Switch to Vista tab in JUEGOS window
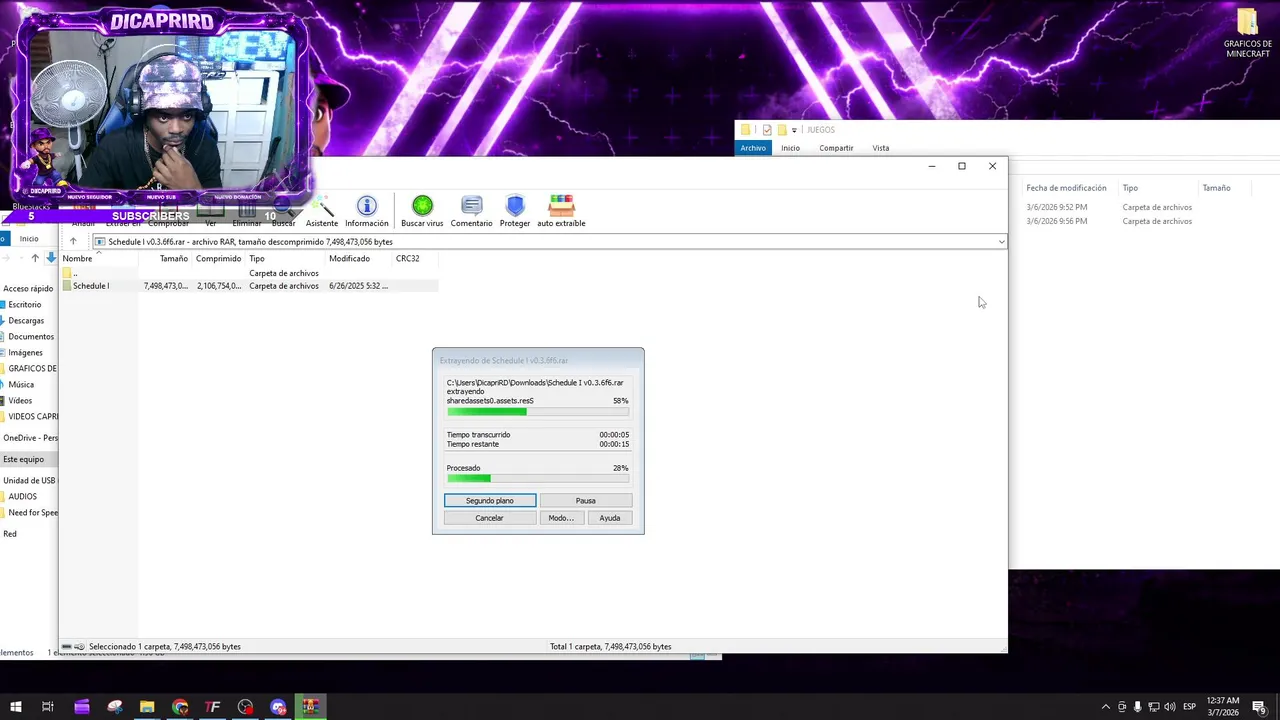This screenshot has width=1280, height=720. pos(880,148)
